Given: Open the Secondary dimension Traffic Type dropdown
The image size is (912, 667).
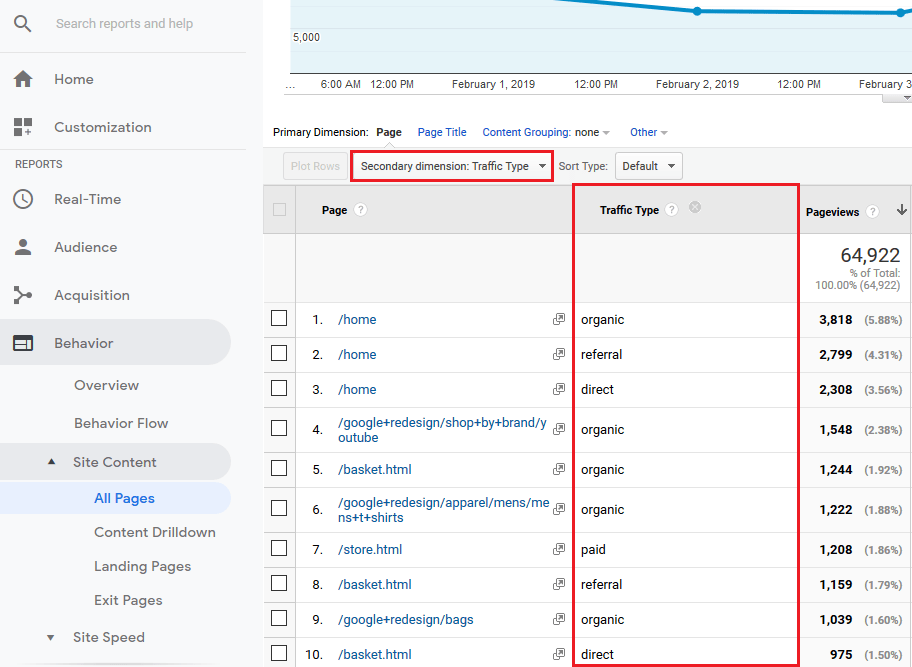Looking at the screenshot, I should tap(451, 165).
